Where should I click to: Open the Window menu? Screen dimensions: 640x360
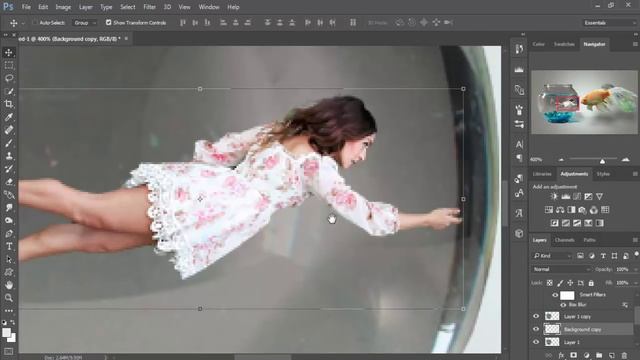tap(209, 7)
